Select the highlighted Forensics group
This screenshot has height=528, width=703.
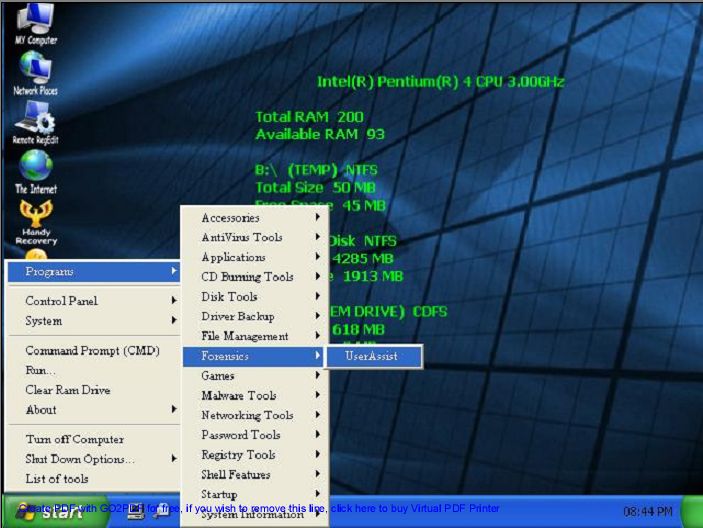[255, 356]
